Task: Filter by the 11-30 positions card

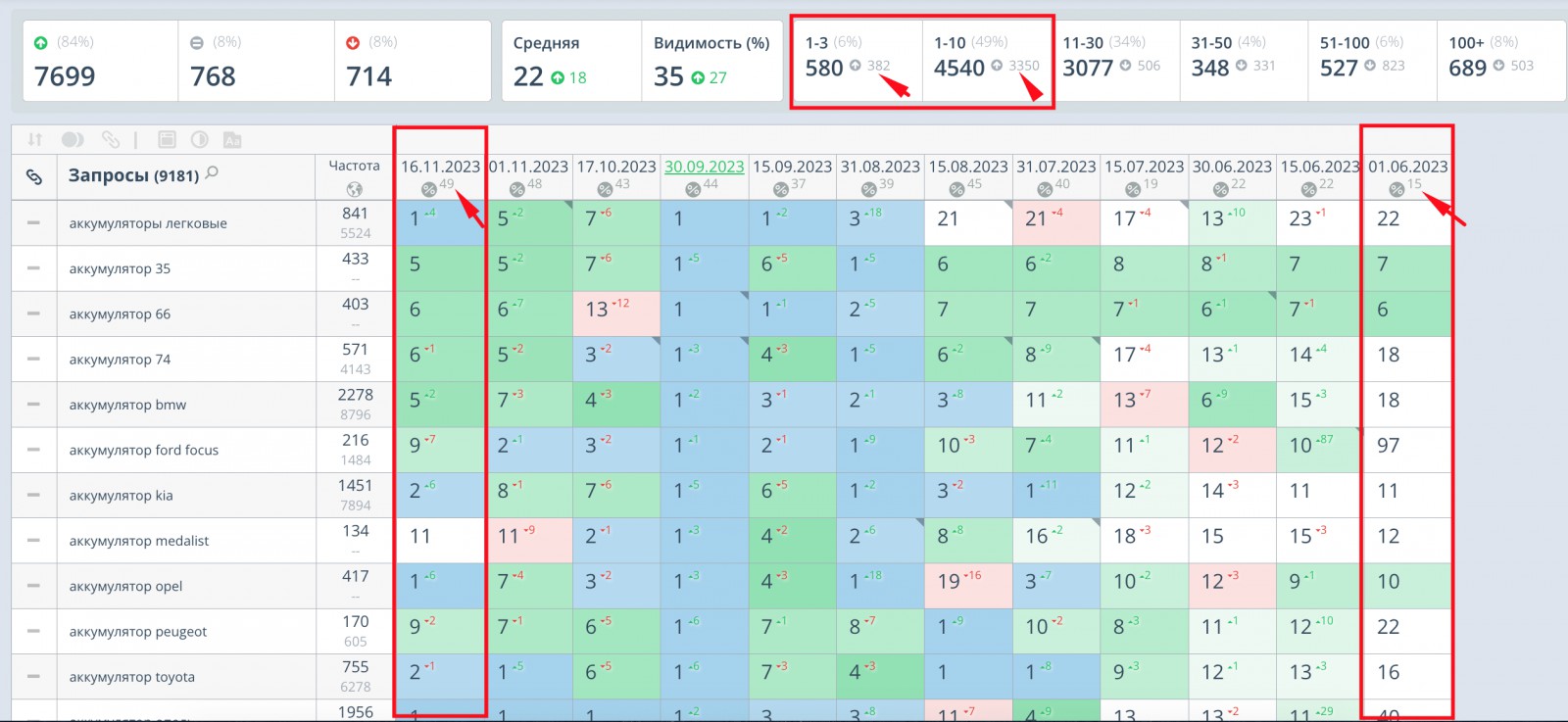Action: pyautogui.click(x=1115, y=60)
